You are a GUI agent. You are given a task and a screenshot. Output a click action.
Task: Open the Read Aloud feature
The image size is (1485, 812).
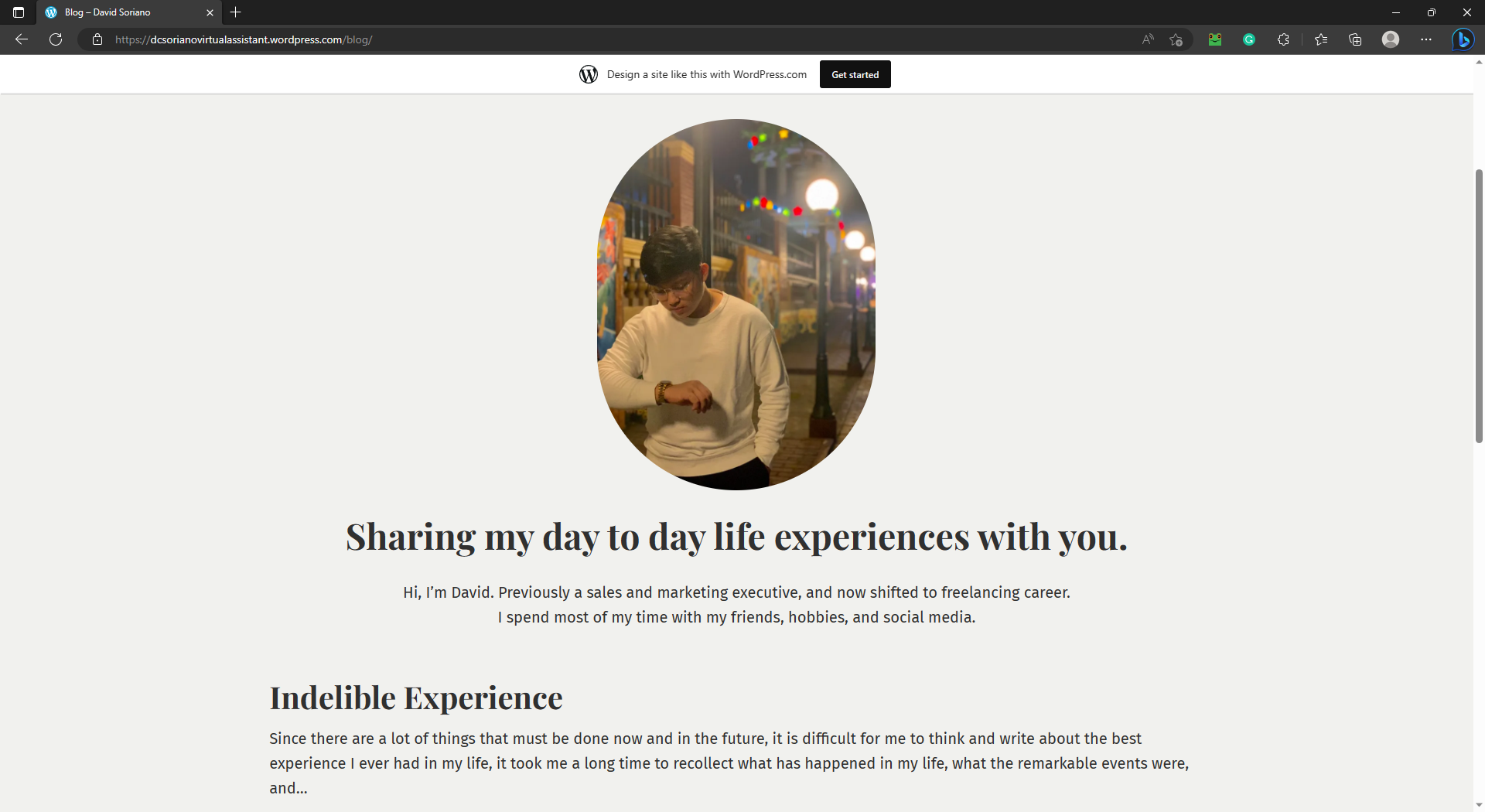tap(1148, 39)
